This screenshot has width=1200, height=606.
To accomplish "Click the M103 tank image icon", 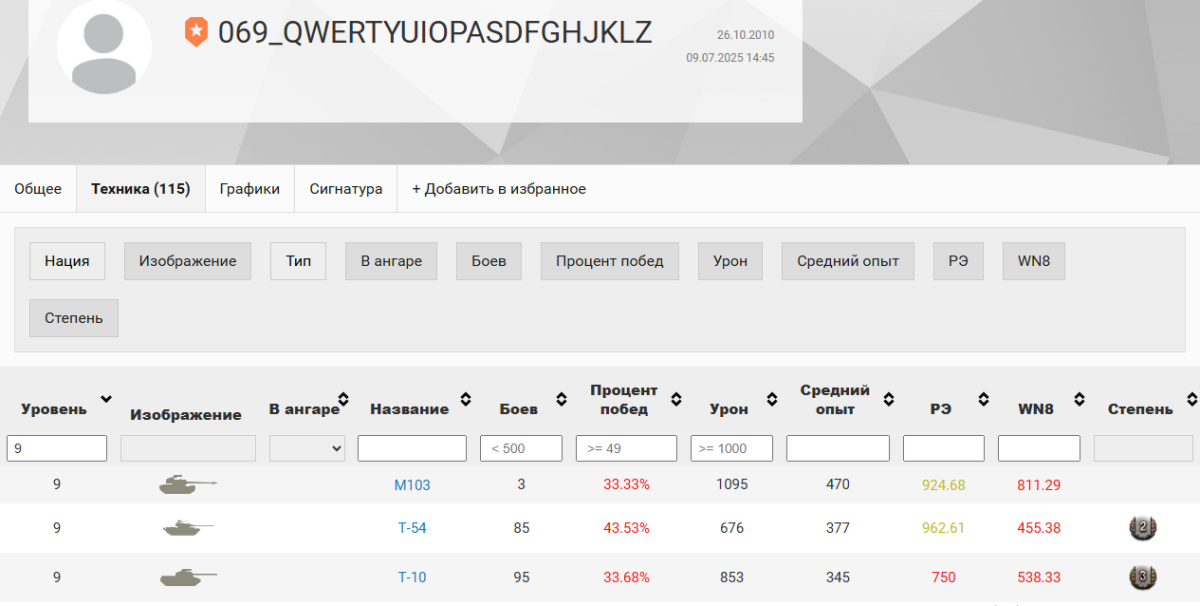I will click(187, 485).
